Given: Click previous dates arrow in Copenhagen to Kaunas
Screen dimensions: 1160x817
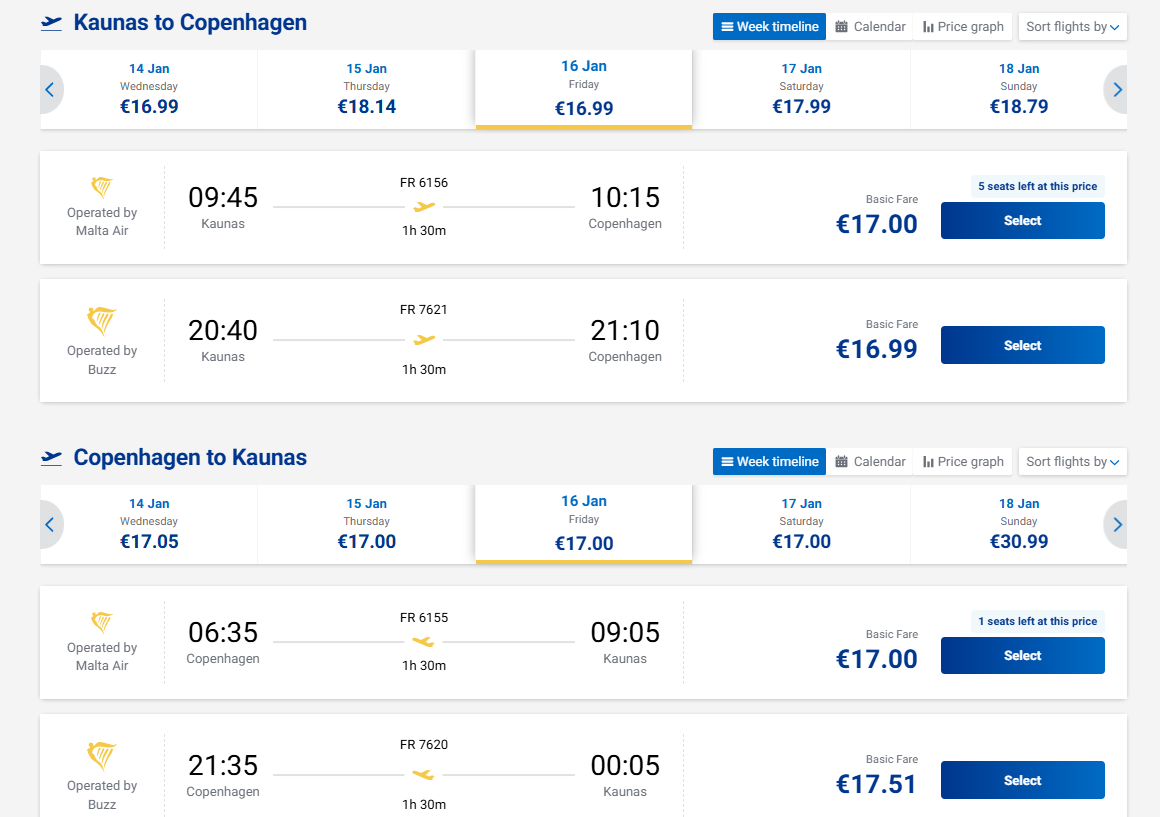Looking at the screenshot, I should coord(50,525).
